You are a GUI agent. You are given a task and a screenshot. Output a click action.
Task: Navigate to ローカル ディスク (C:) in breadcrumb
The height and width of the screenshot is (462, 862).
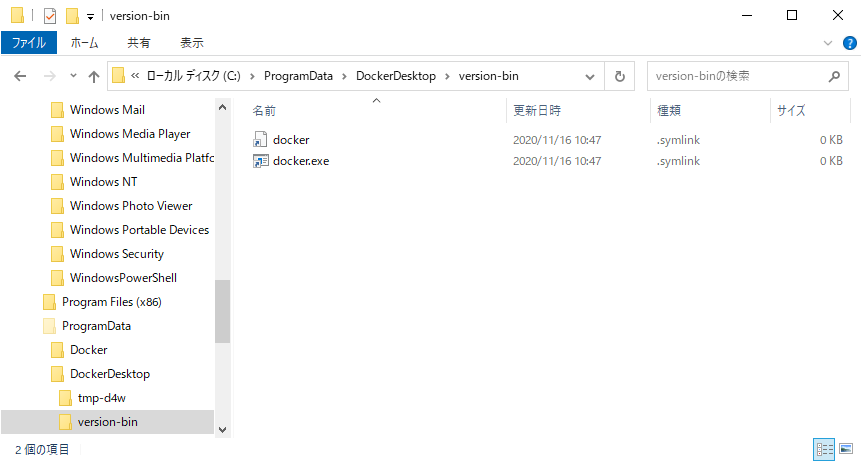click(194, 76)
